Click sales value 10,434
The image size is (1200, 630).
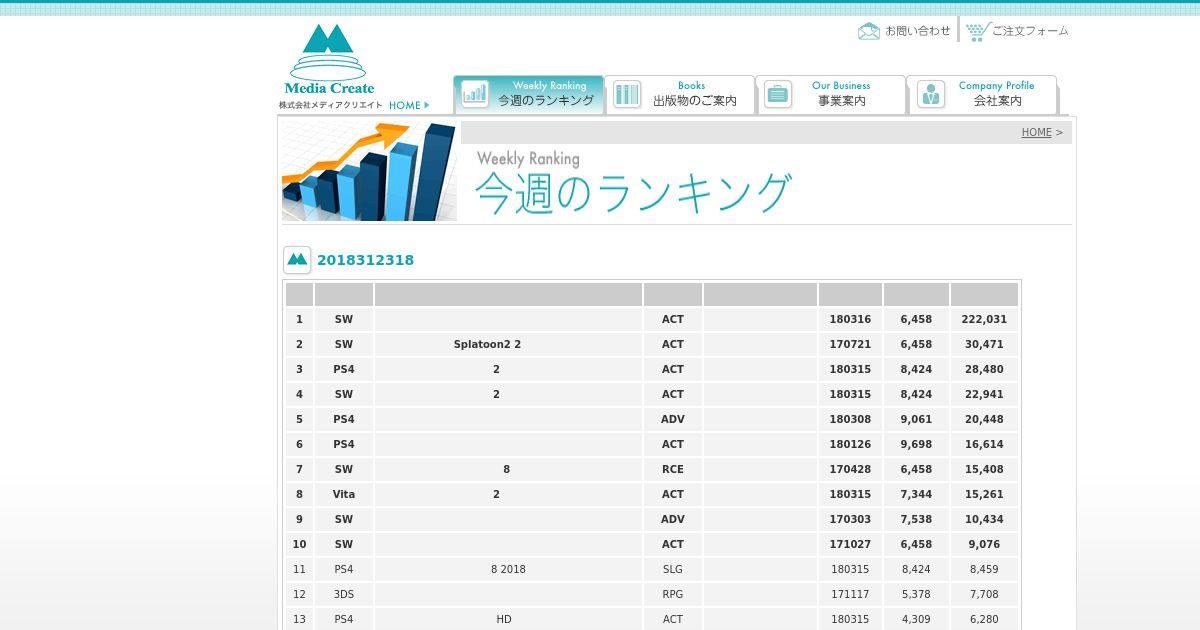point(984,519)
